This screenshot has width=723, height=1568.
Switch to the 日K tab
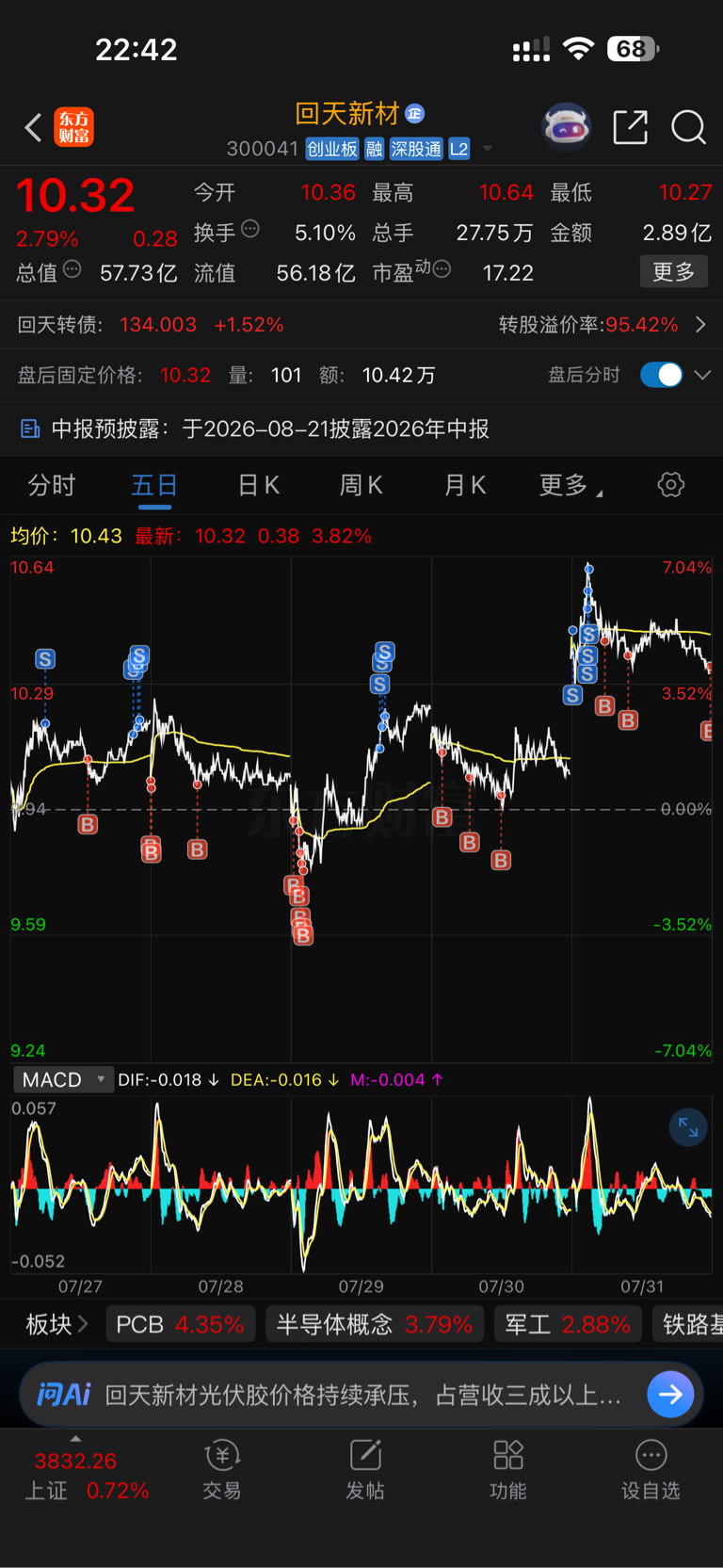tap(258, 485)
